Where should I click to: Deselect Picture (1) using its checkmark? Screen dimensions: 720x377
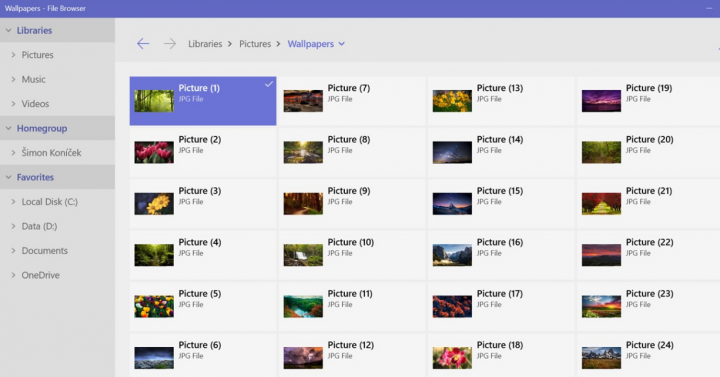pyautogui.click(x=269, y=84)
